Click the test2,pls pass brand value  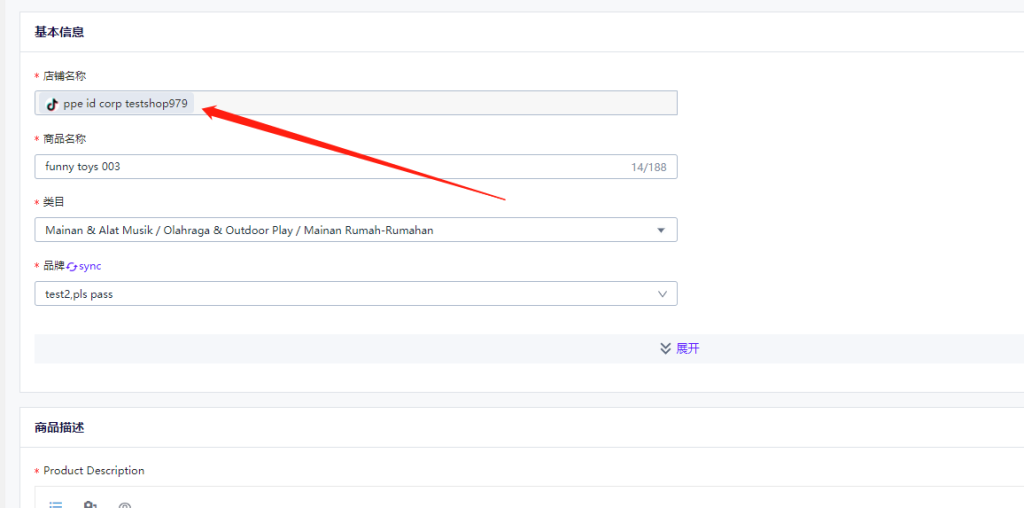point(79,294)
